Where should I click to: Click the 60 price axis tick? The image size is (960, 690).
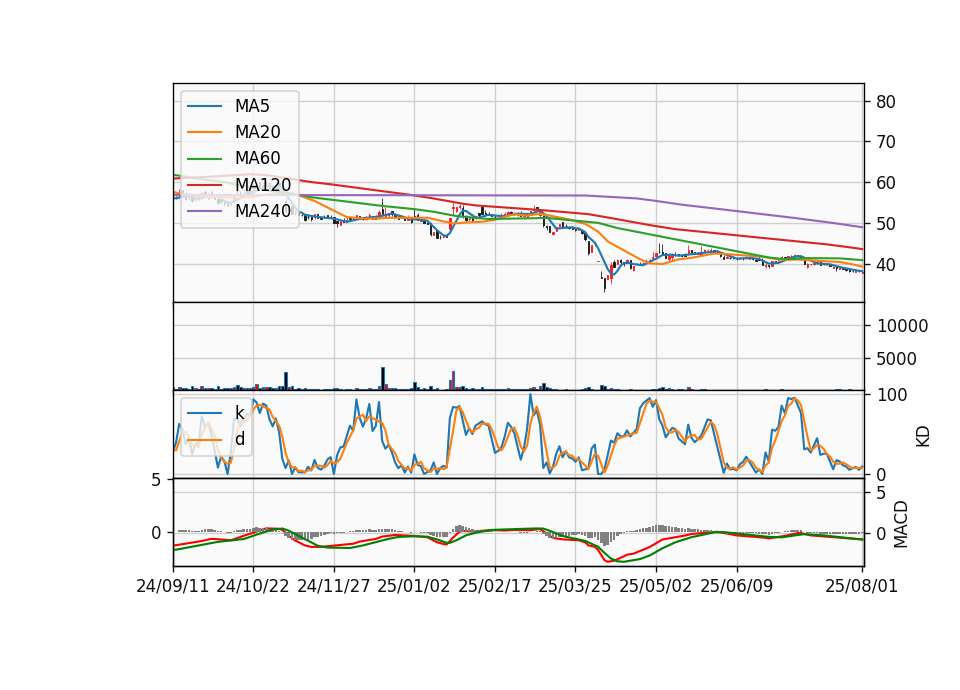(886, 183)
